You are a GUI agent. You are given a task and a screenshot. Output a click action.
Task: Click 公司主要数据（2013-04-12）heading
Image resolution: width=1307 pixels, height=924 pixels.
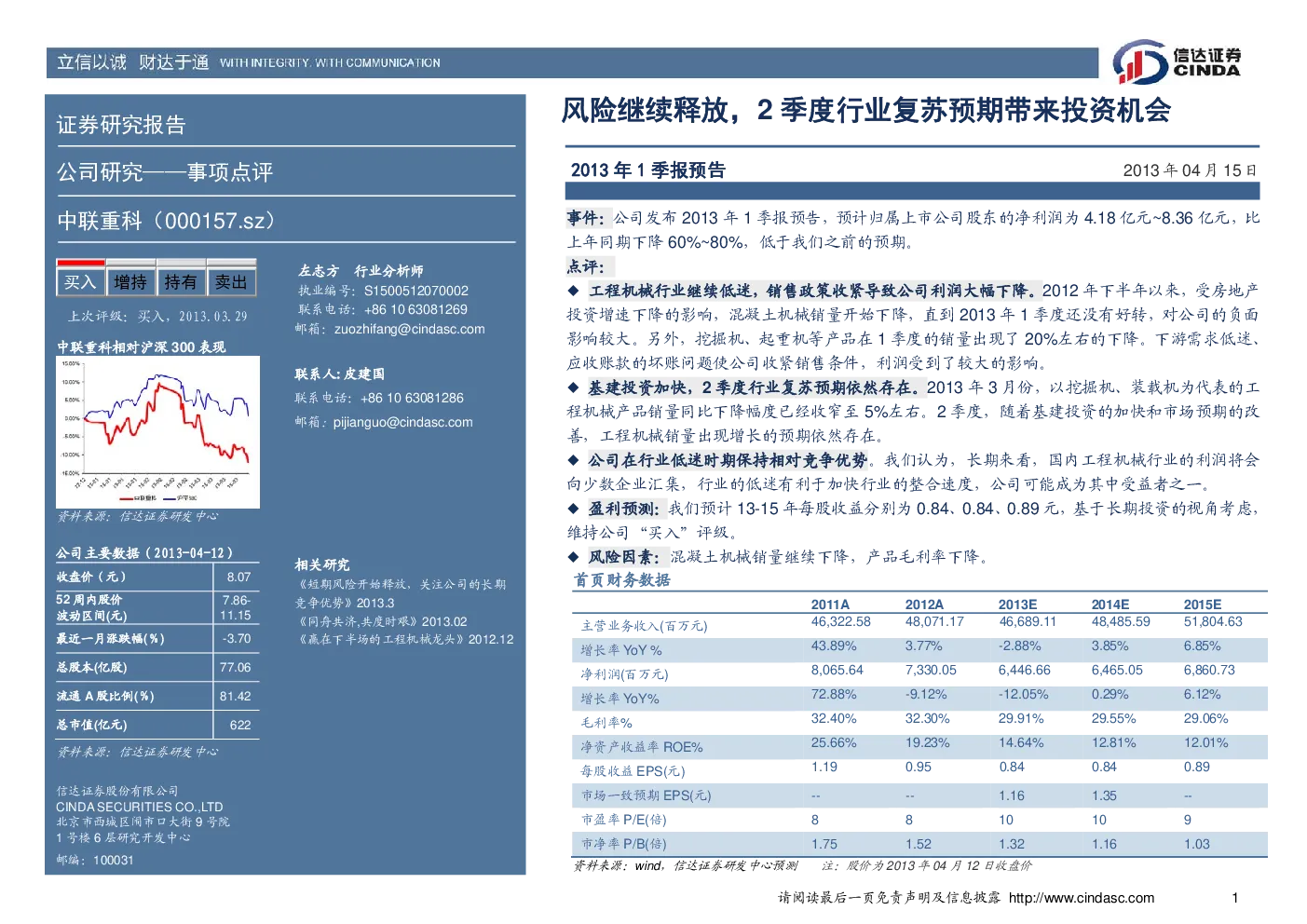tap(144, 552)
